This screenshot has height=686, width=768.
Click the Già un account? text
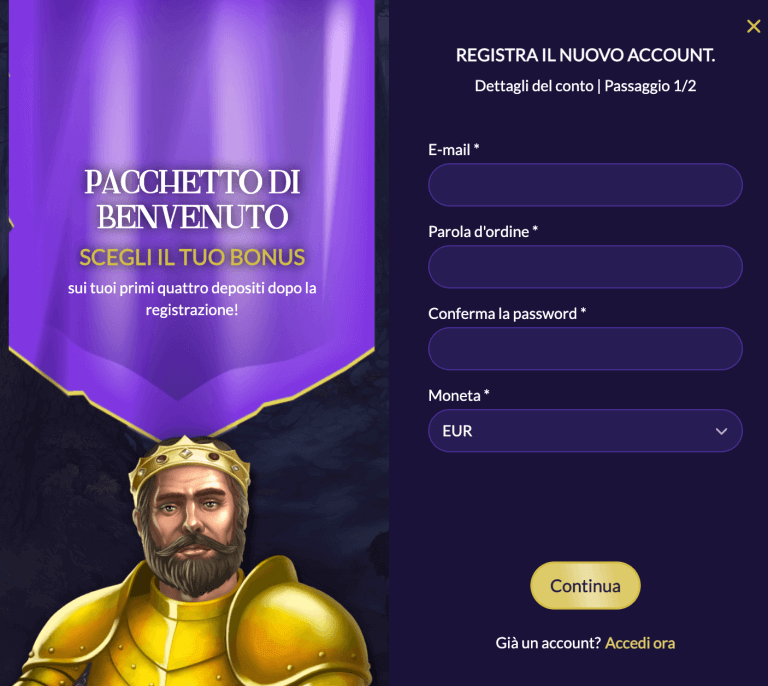pos(548,643)
